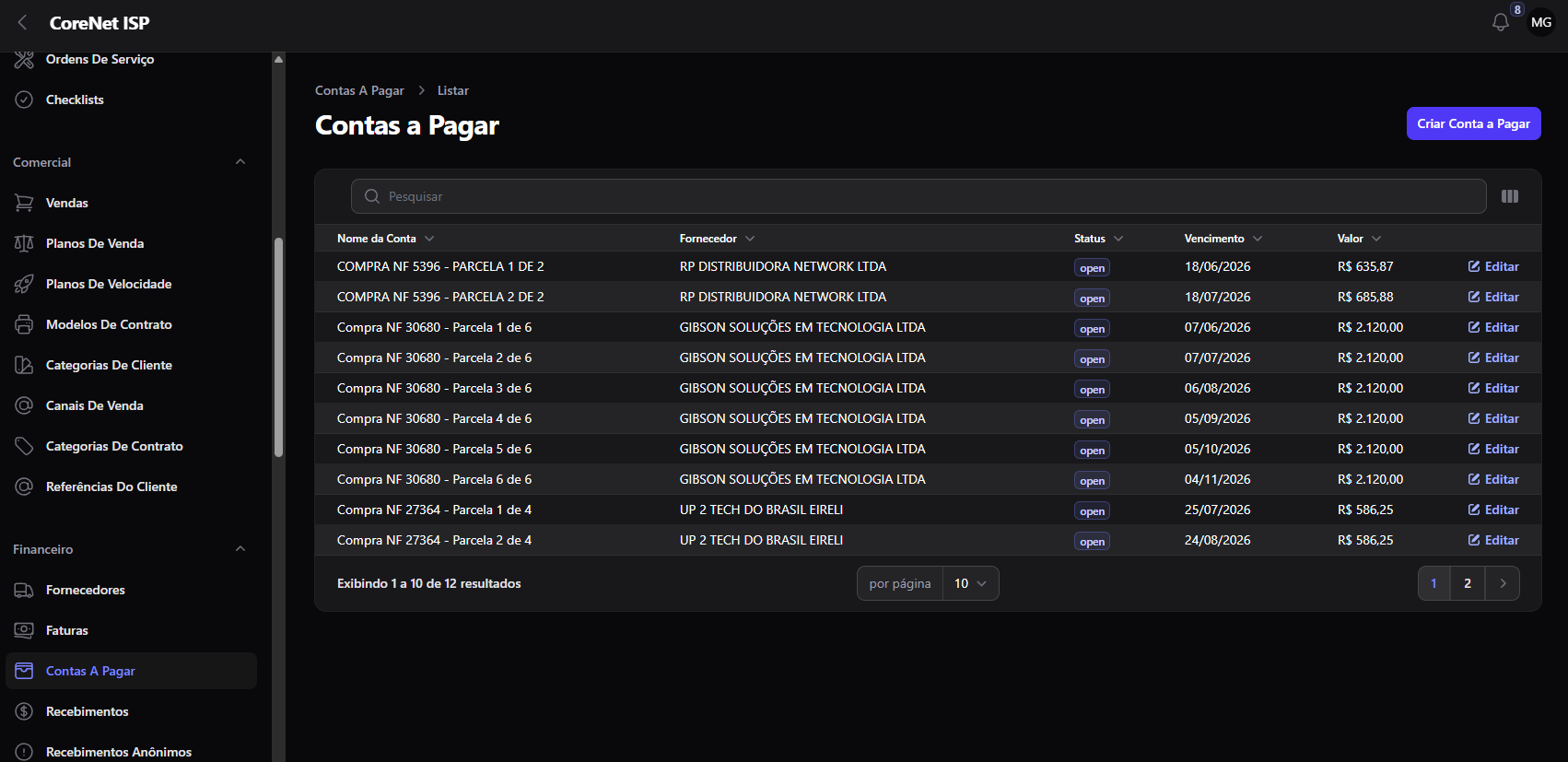Viewport: 1568px width, 762px height.
Task: Click Criar Conta a Pagar button
Action: pyautogui.click(x=1473, y=123)
